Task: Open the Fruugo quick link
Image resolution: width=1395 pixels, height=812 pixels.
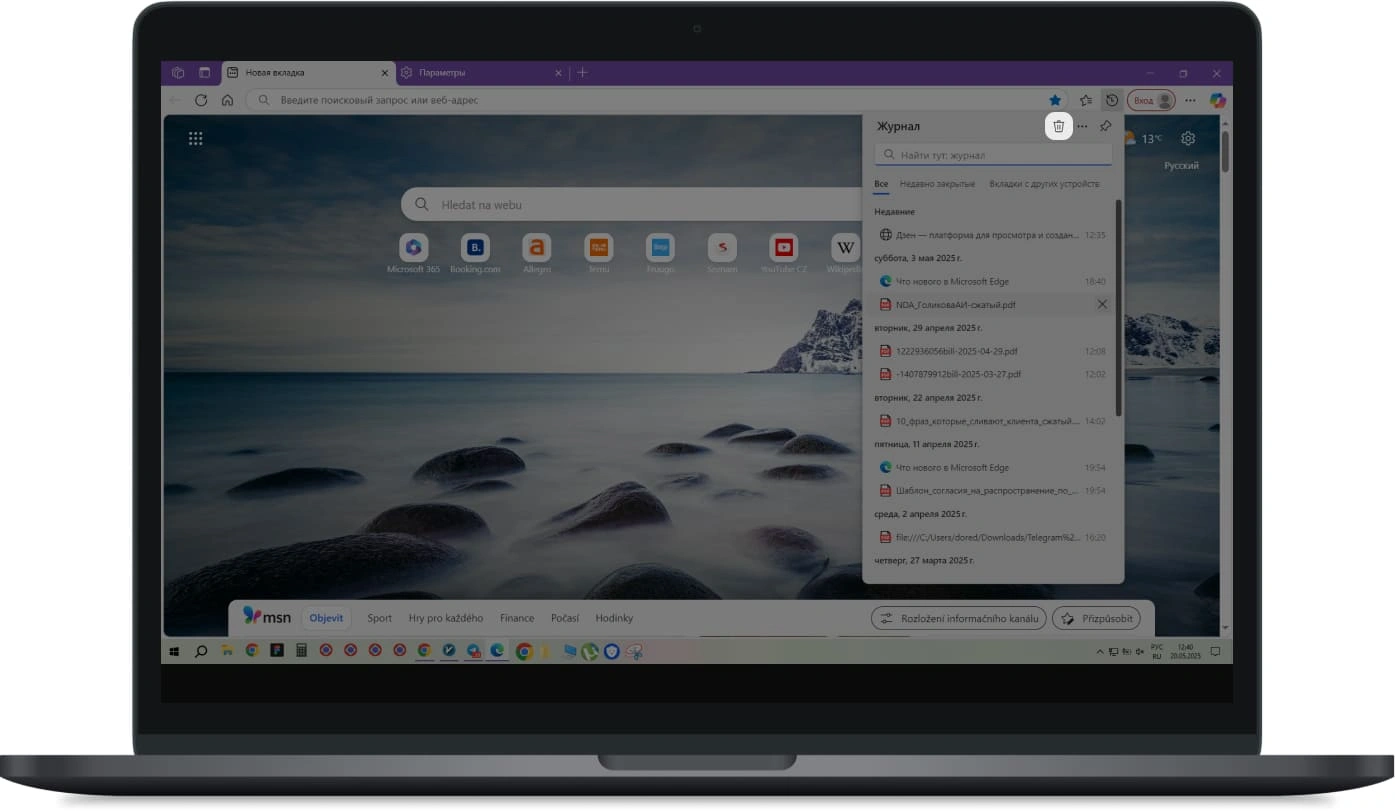Action: [x=660, y=254]
